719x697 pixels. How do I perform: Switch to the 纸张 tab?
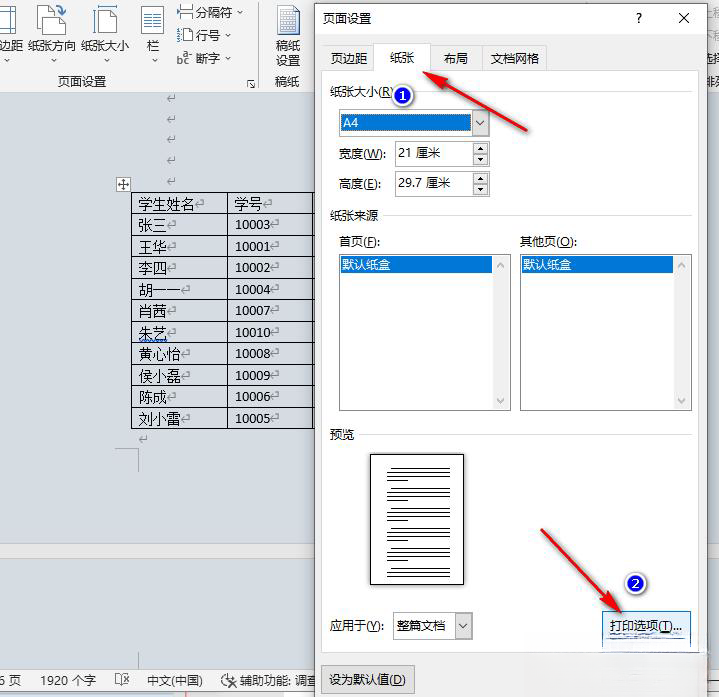tap(402, 58)
